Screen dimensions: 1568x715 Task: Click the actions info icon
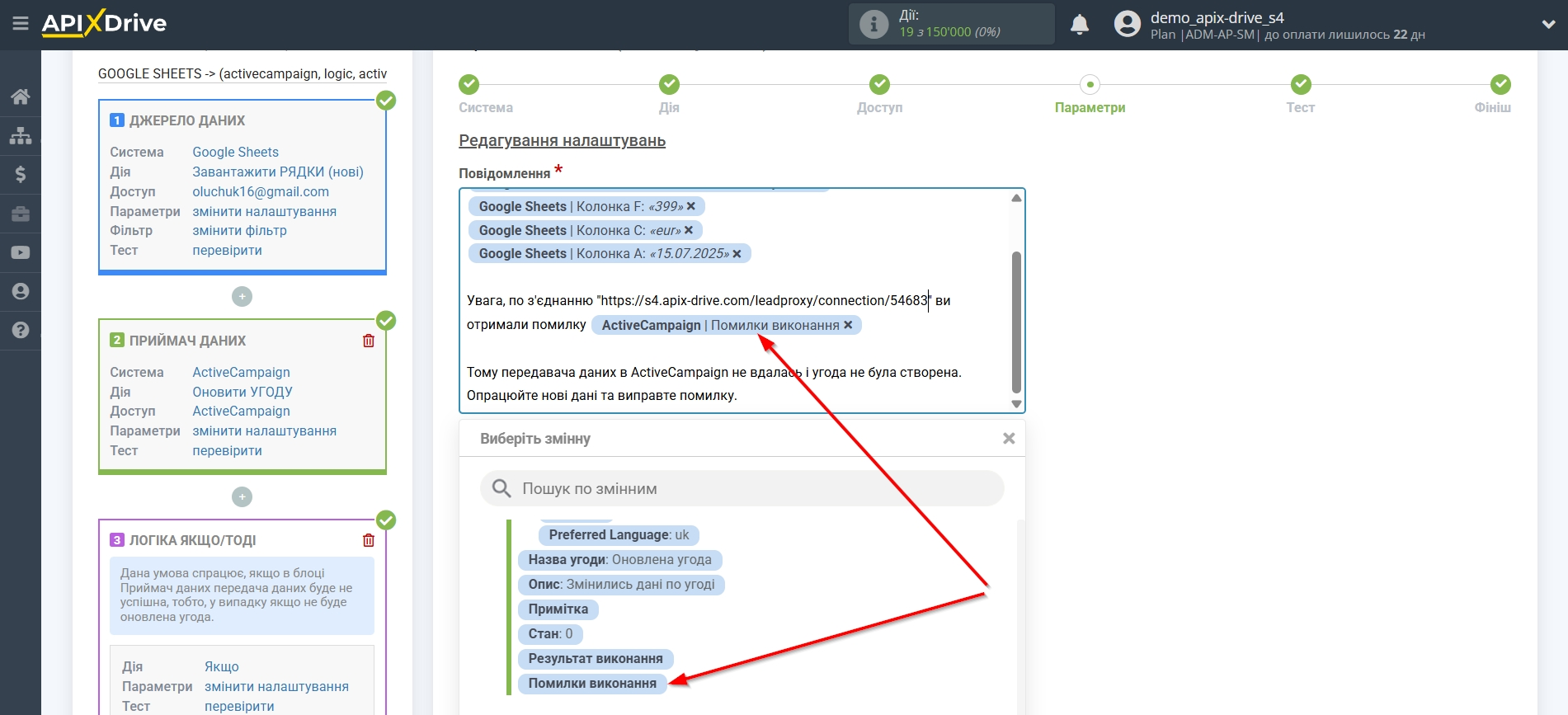point(873,24)
